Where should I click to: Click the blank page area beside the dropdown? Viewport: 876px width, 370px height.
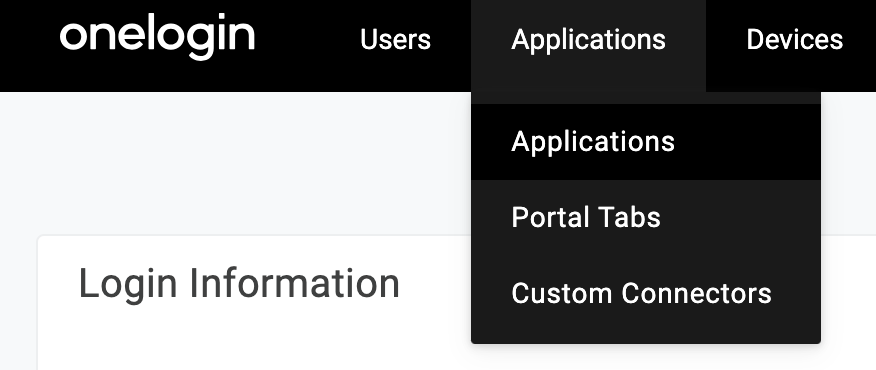[x=235, y=162]
